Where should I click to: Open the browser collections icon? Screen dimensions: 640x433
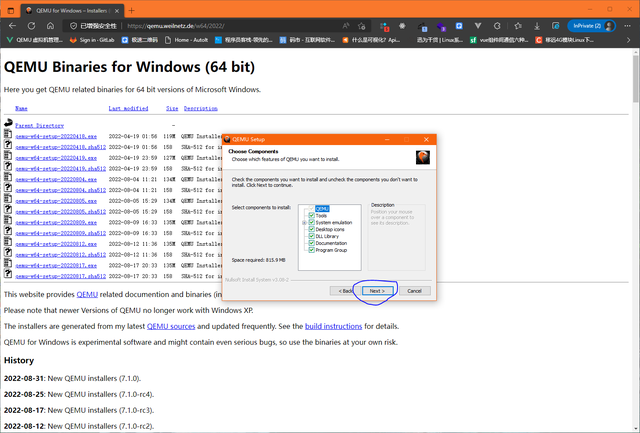pyautogui.click(x=556, y=26)
